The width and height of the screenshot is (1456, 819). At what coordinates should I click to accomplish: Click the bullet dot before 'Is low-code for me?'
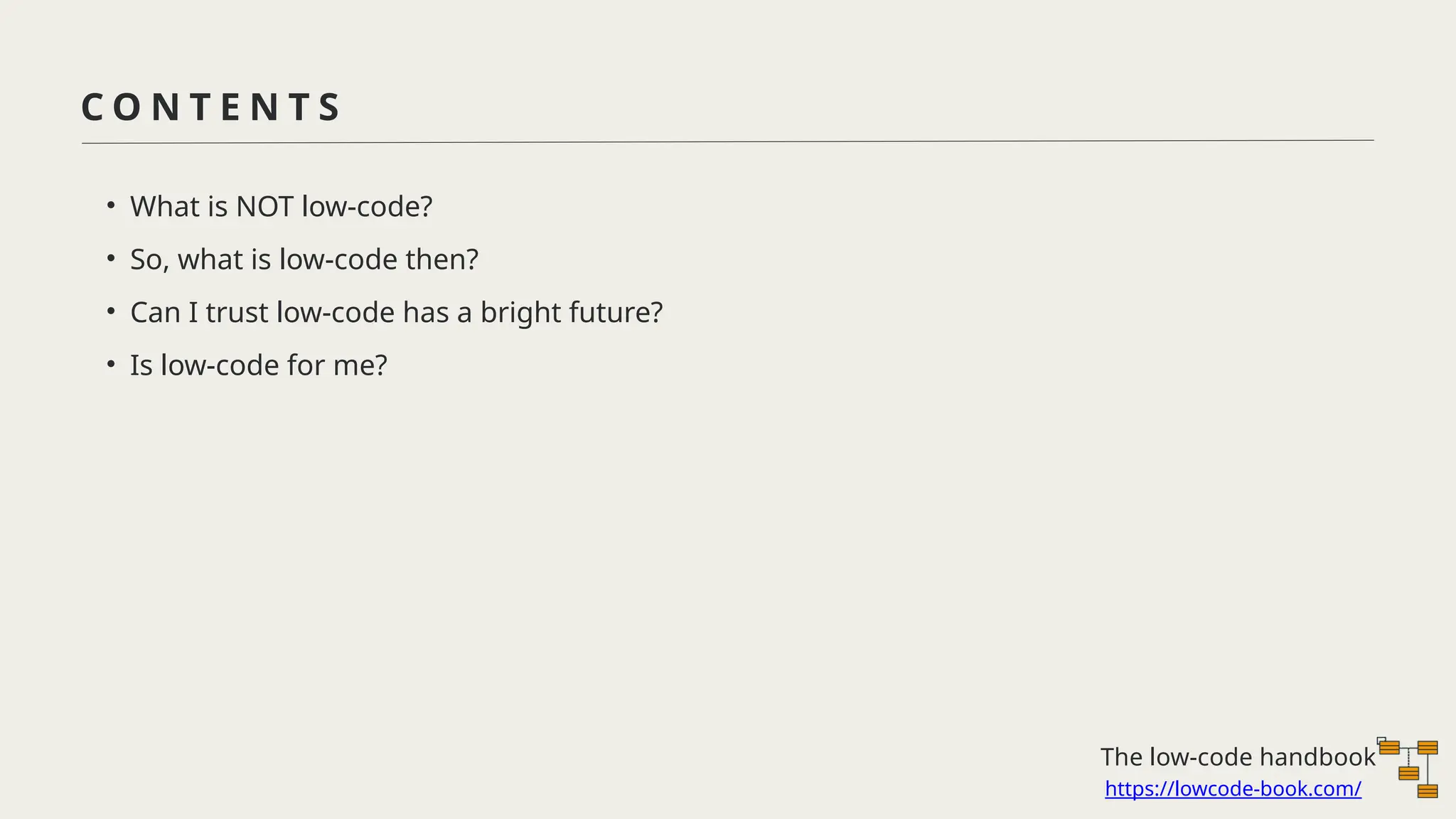click(x=111, y=365)
